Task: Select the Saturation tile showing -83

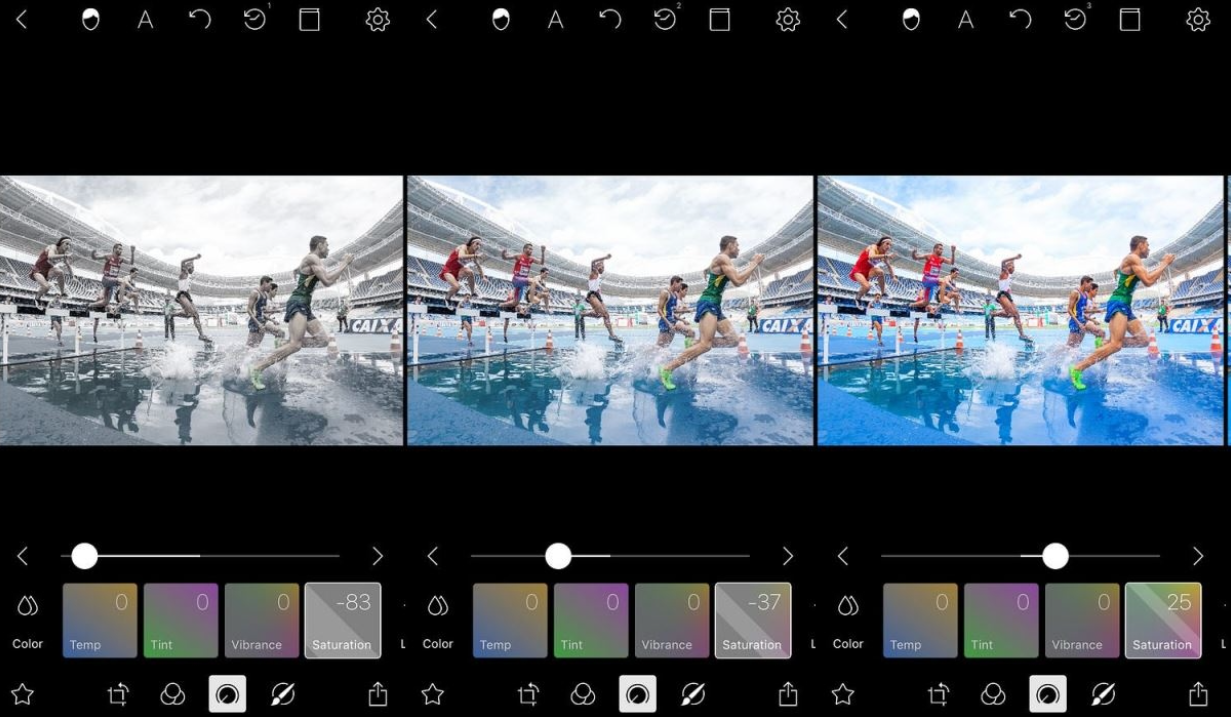Action: pos(342,620)
